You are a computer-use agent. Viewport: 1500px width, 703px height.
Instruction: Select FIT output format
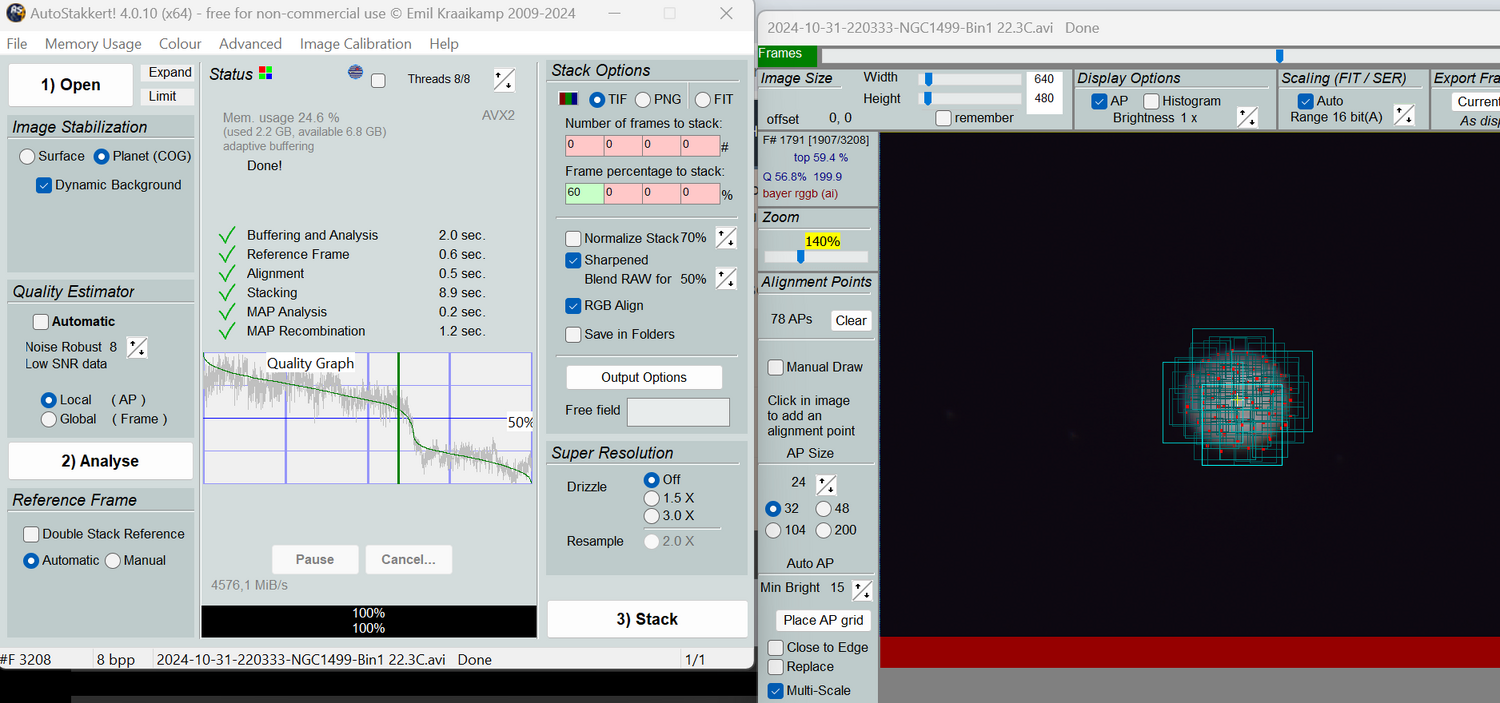pos(703,99)
